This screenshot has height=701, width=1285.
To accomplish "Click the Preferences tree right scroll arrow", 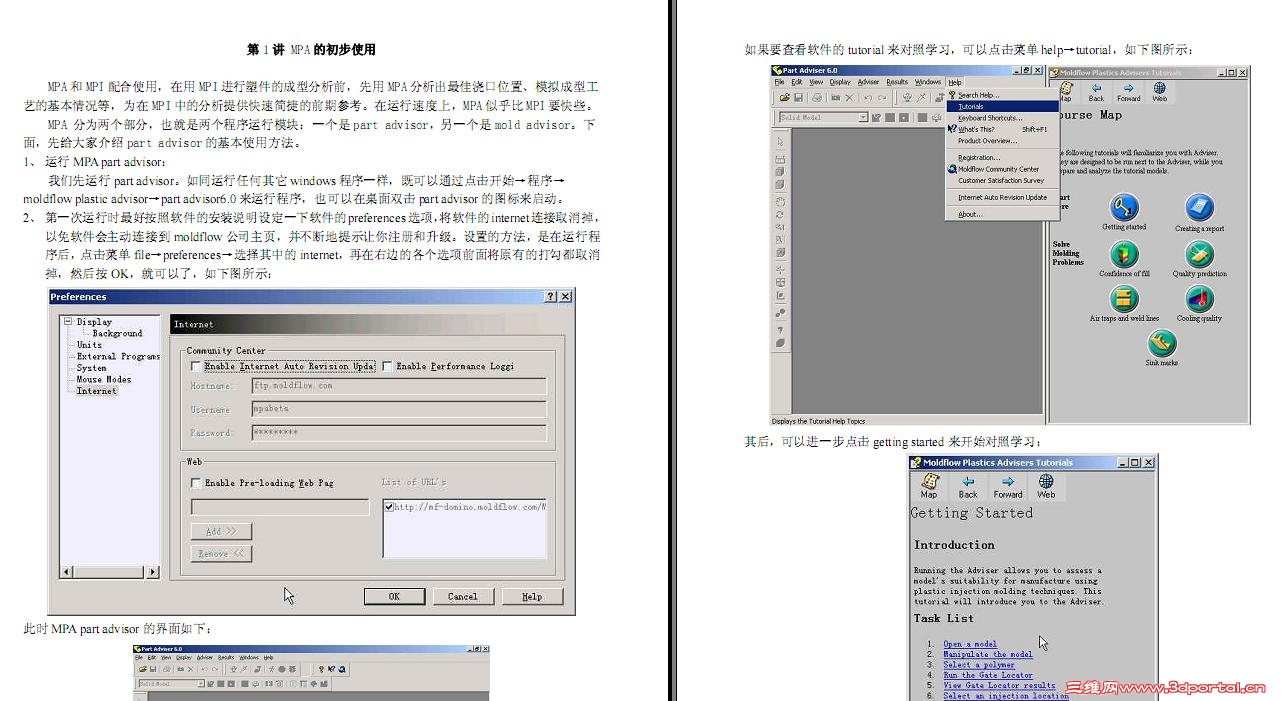I will click(x=153, y=572).
